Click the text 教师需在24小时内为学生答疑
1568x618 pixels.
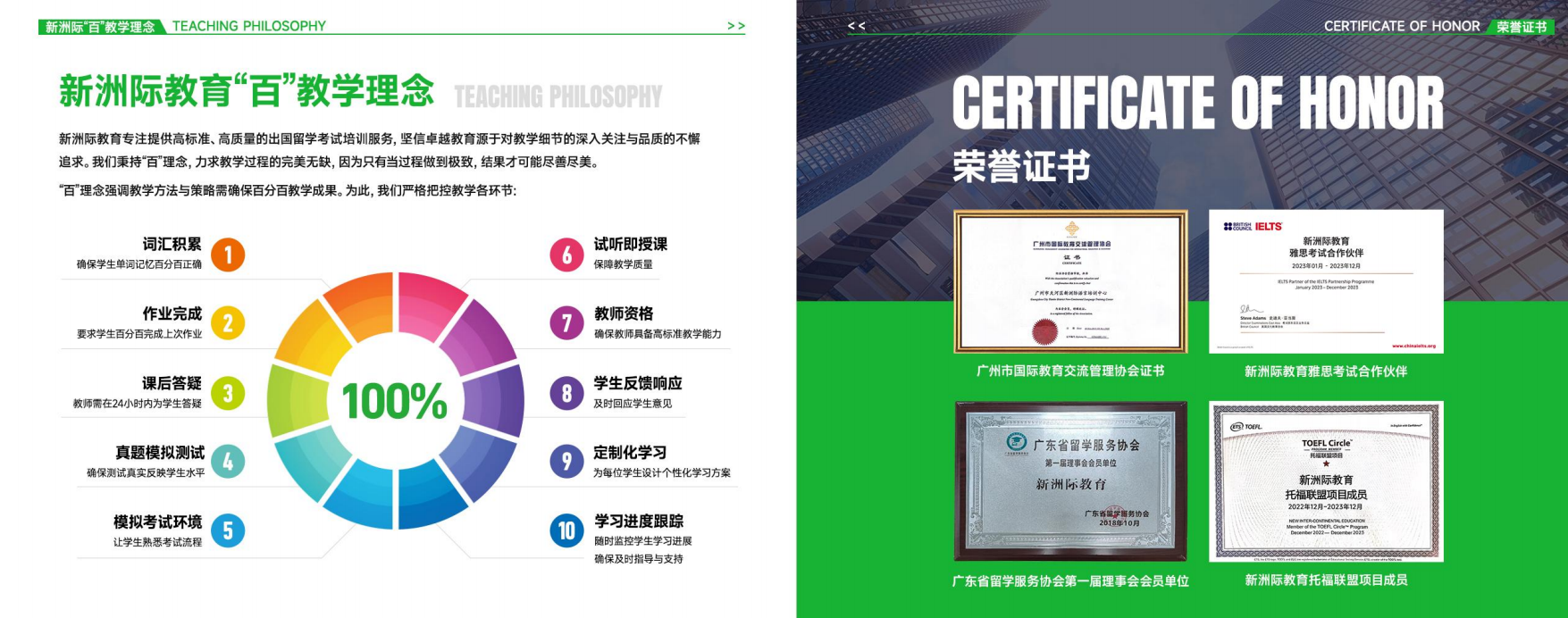coord(138,404)
